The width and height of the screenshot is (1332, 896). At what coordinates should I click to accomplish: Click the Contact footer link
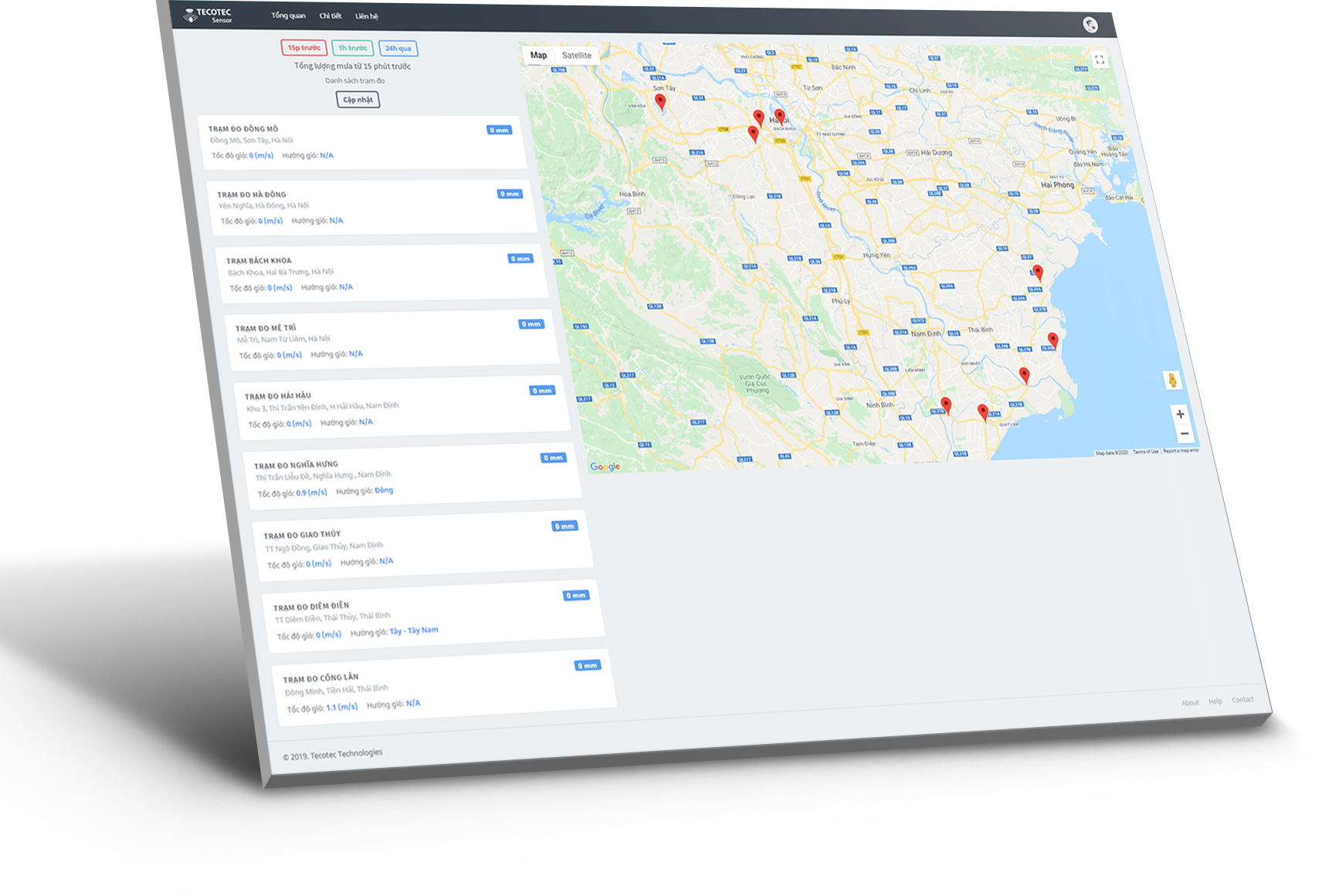pyautogui.click(x=1242, y=700)
